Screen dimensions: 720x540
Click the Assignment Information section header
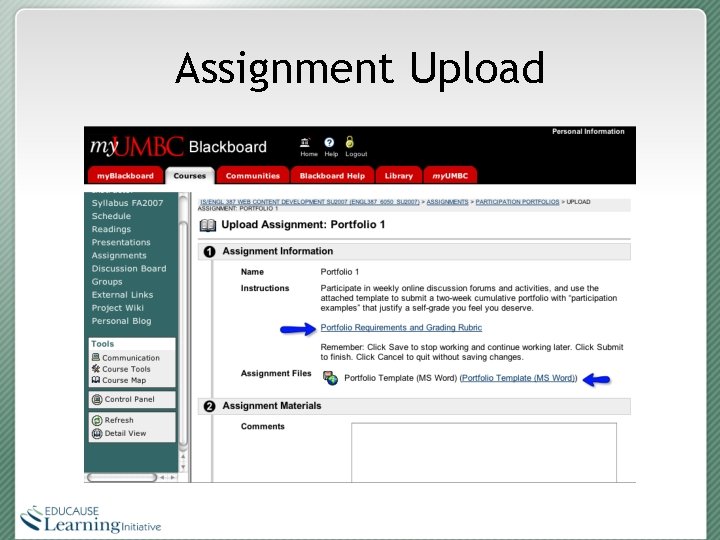point(414,252)
